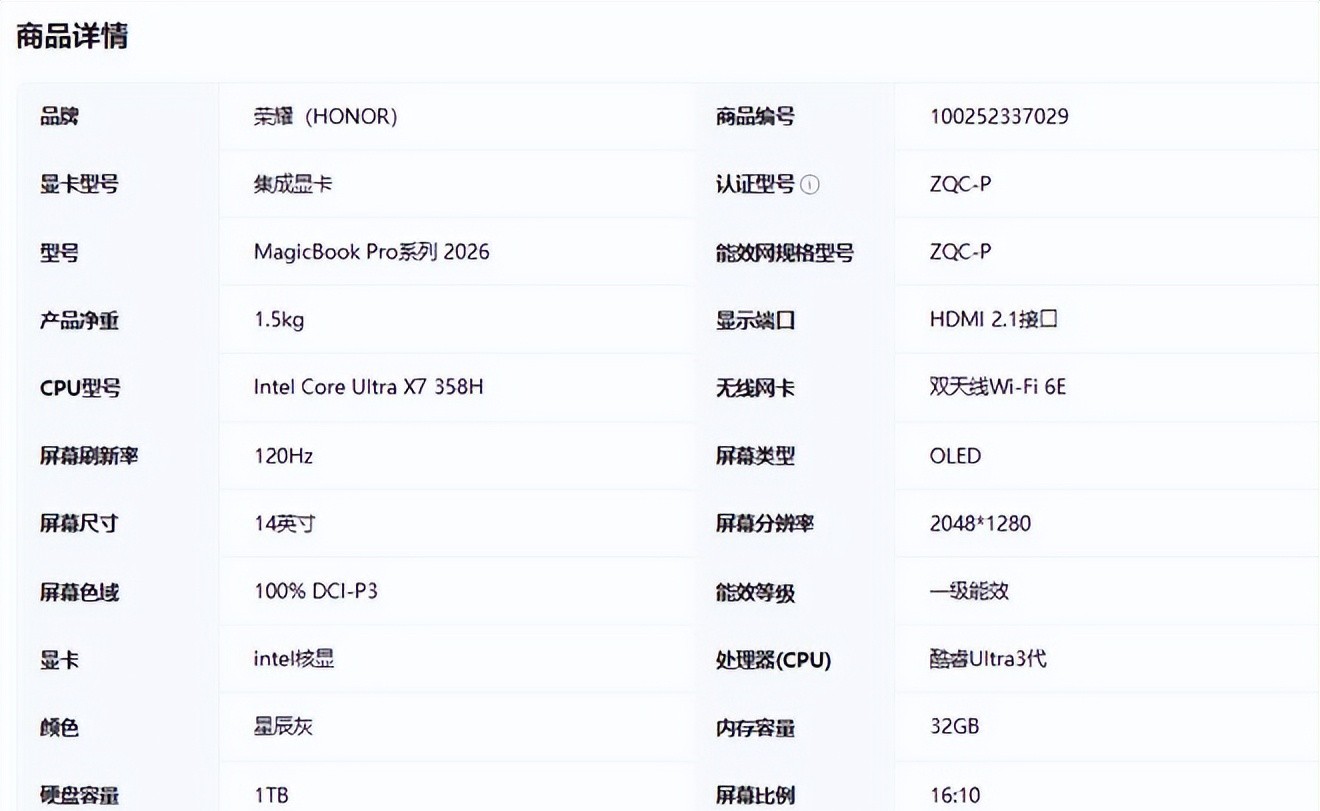Select the value '一级能效'
Viewport: 1320px width, 811px height.
[969, 590]
